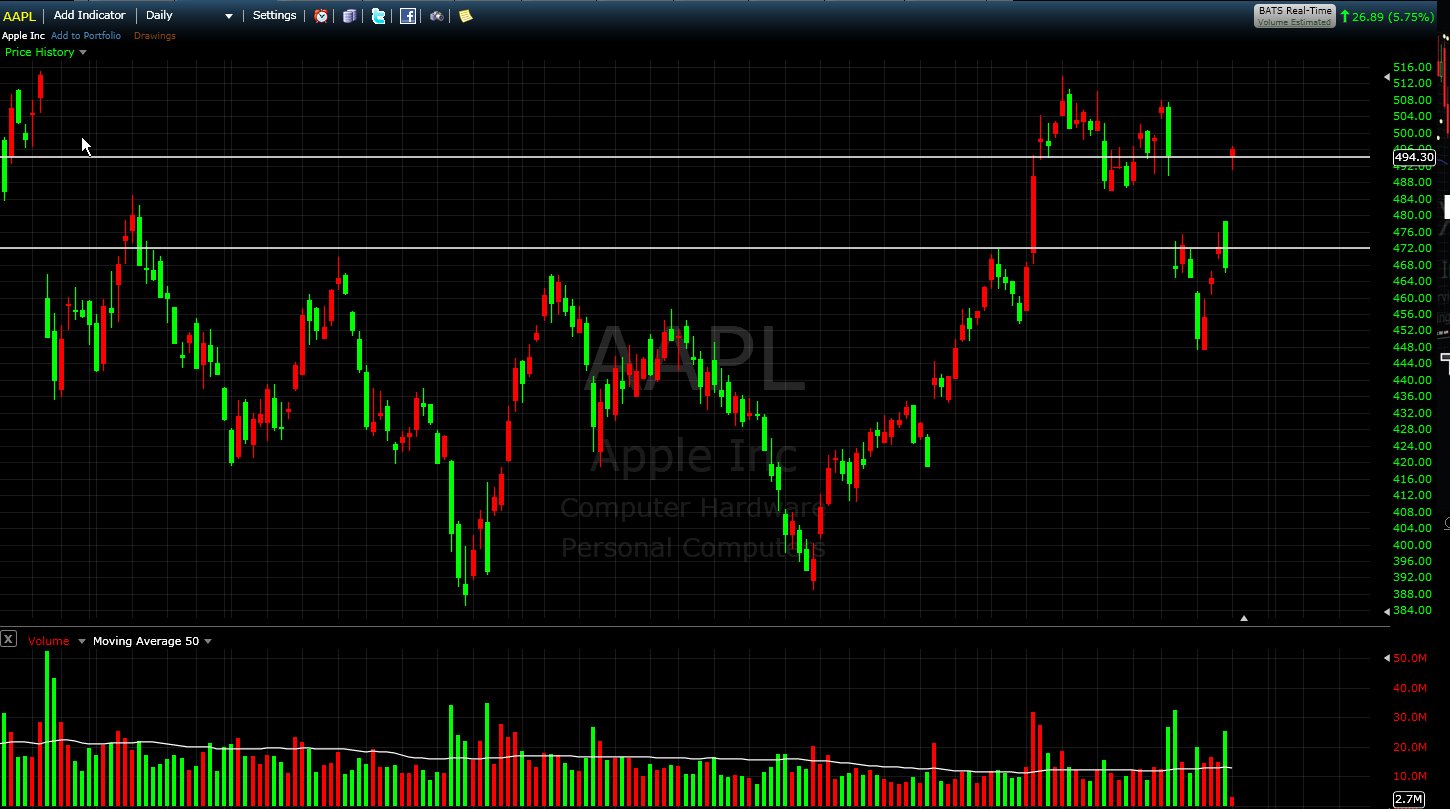Open the Daily timeframe dropdown

tap(189, 15)
